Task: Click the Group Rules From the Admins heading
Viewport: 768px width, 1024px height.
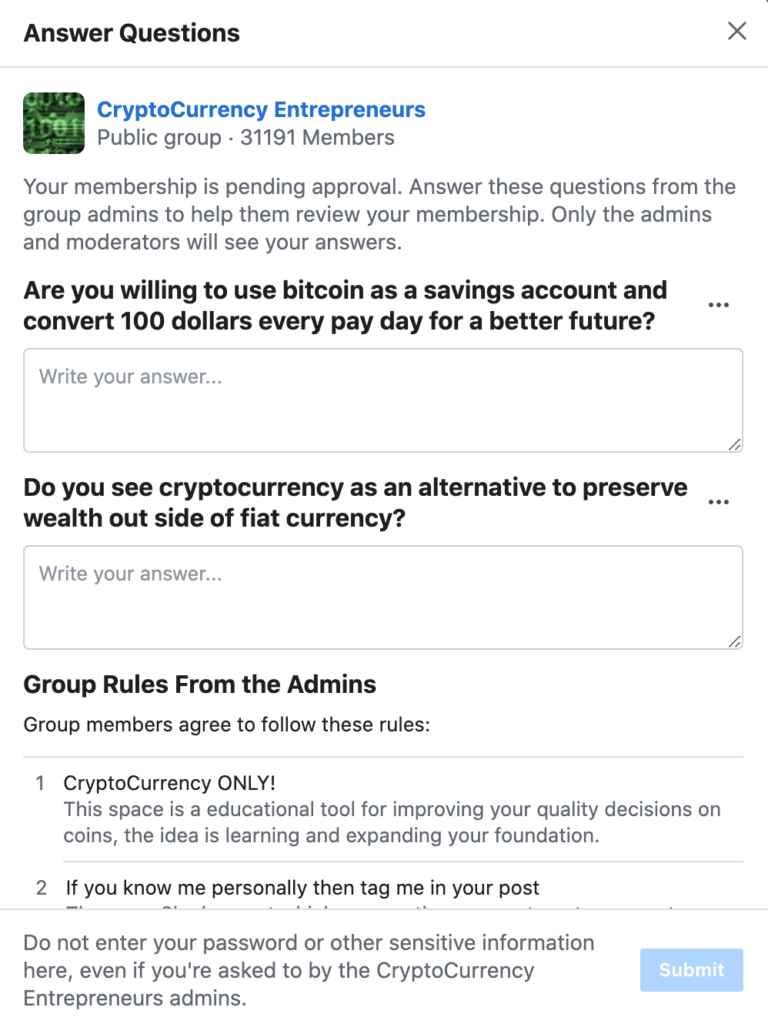Action: point(200,684)
